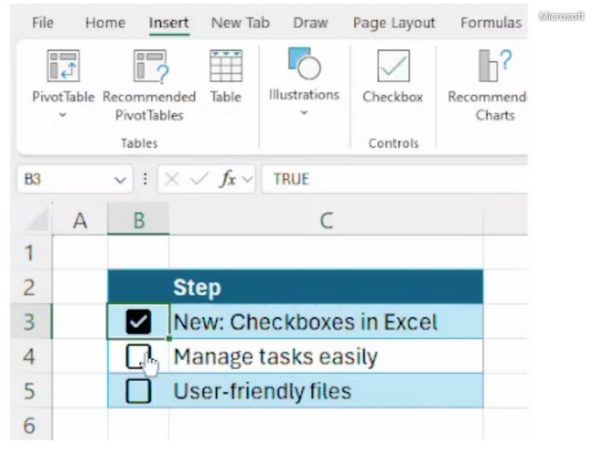600x450 pixels.
Task: Click the PivotTable icon
Action: click(63, 66)
